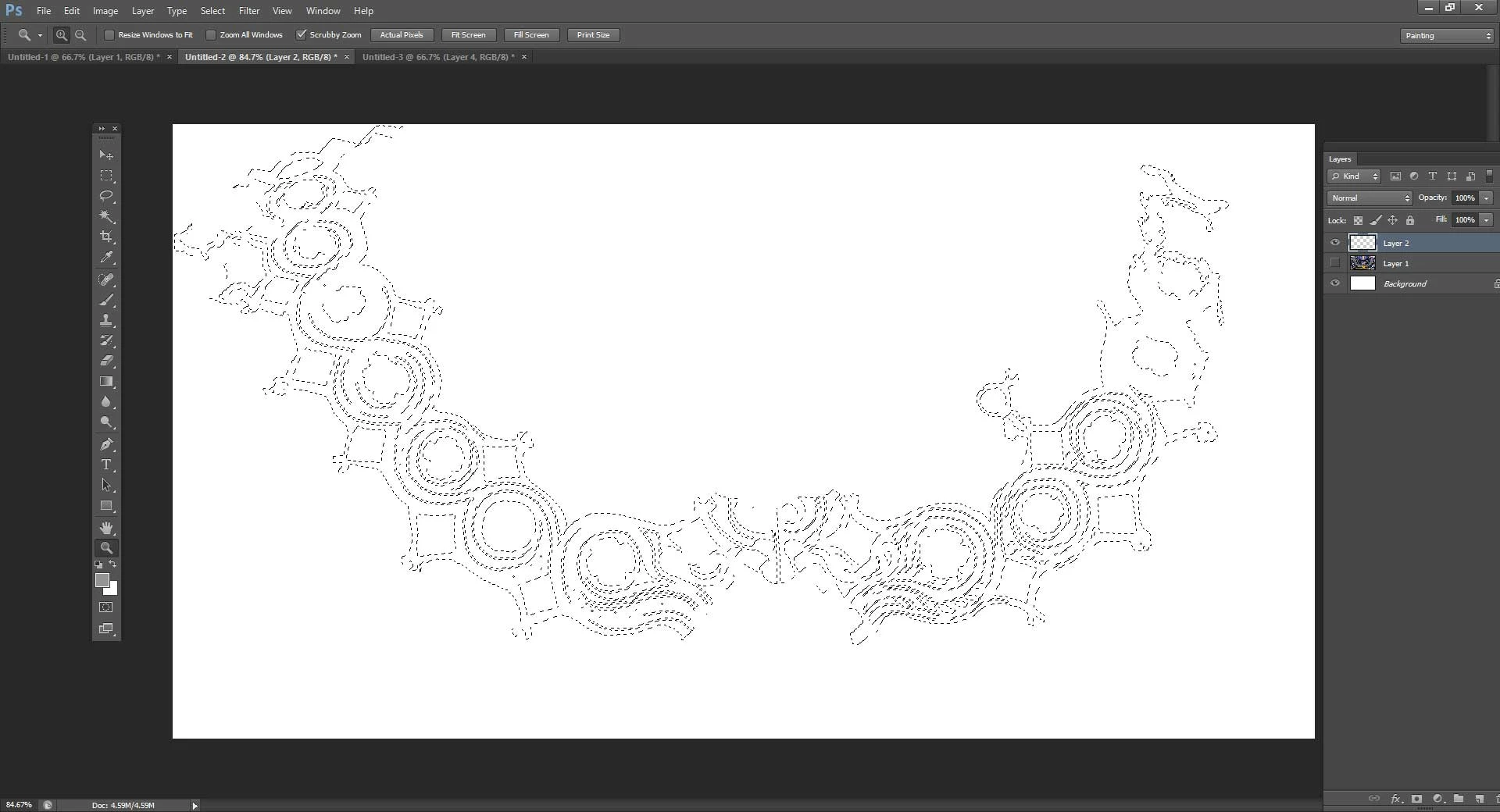Select the Lasso tool

coord(106,196)
